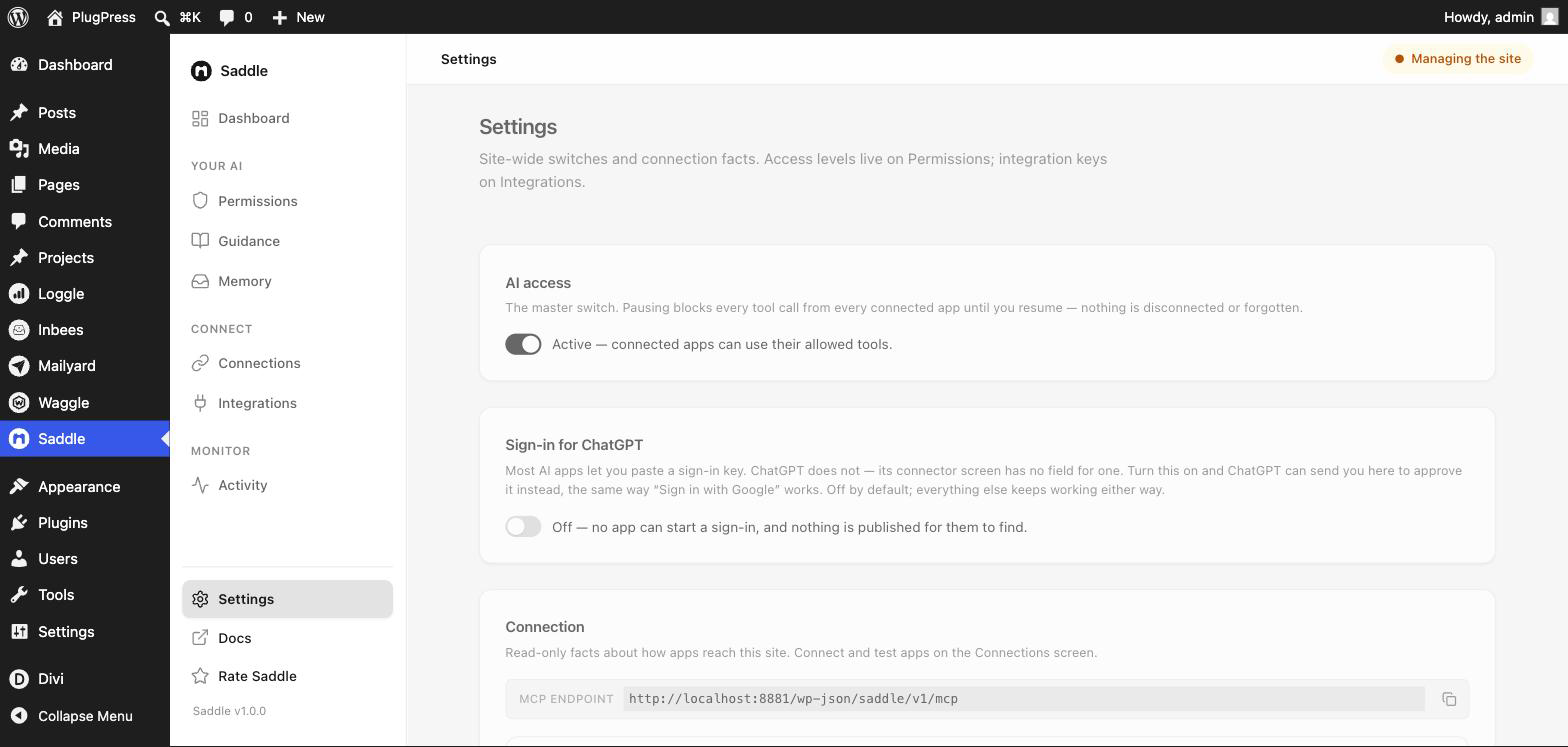Image resolution: width=1568 pixels, height=747 pixels.
Task: Select Settings in the Saddle sidebar
Action: coord(287,599)
